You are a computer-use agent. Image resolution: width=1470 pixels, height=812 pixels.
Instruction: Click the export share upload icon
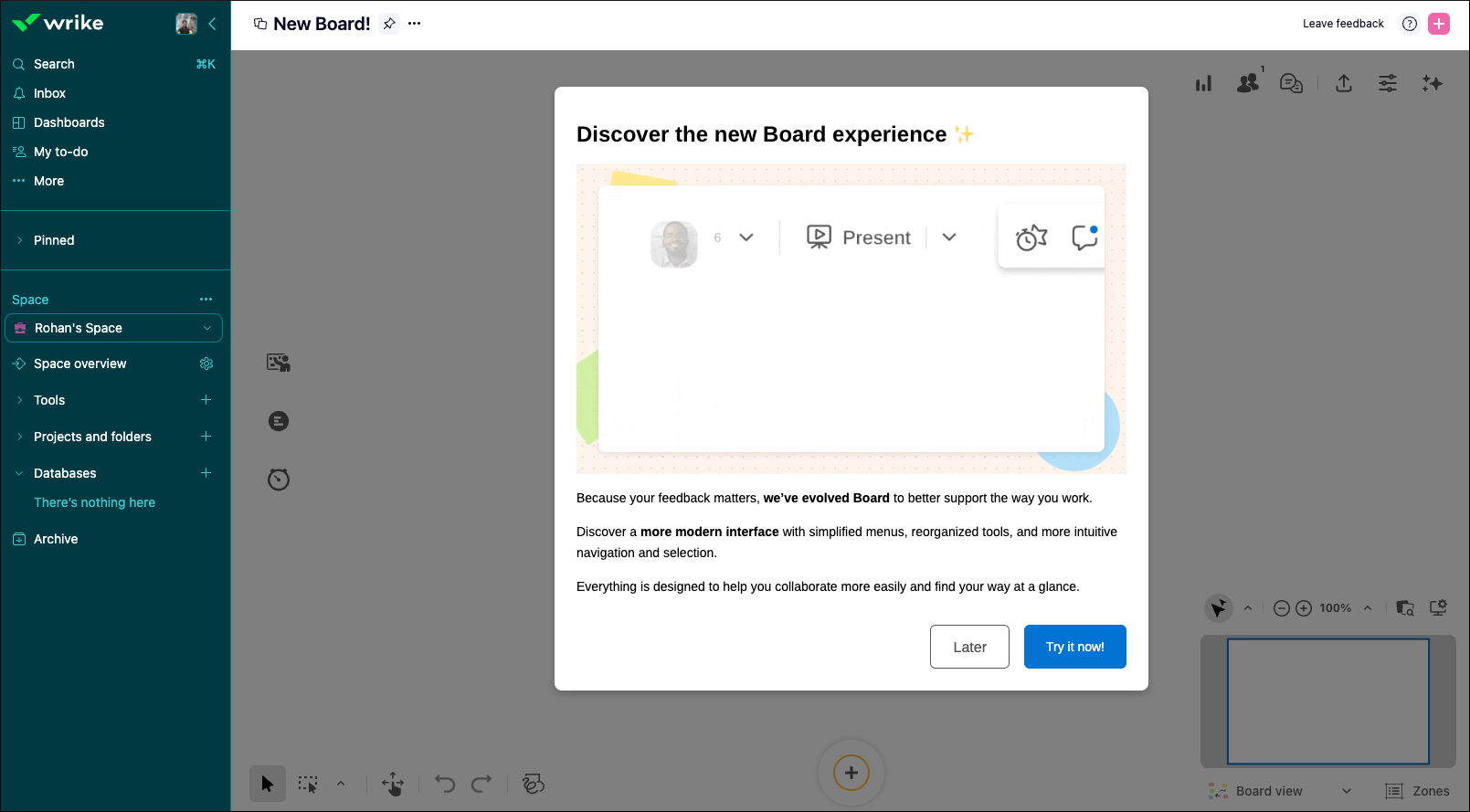pyautogui.click(x=1343, y=84)
